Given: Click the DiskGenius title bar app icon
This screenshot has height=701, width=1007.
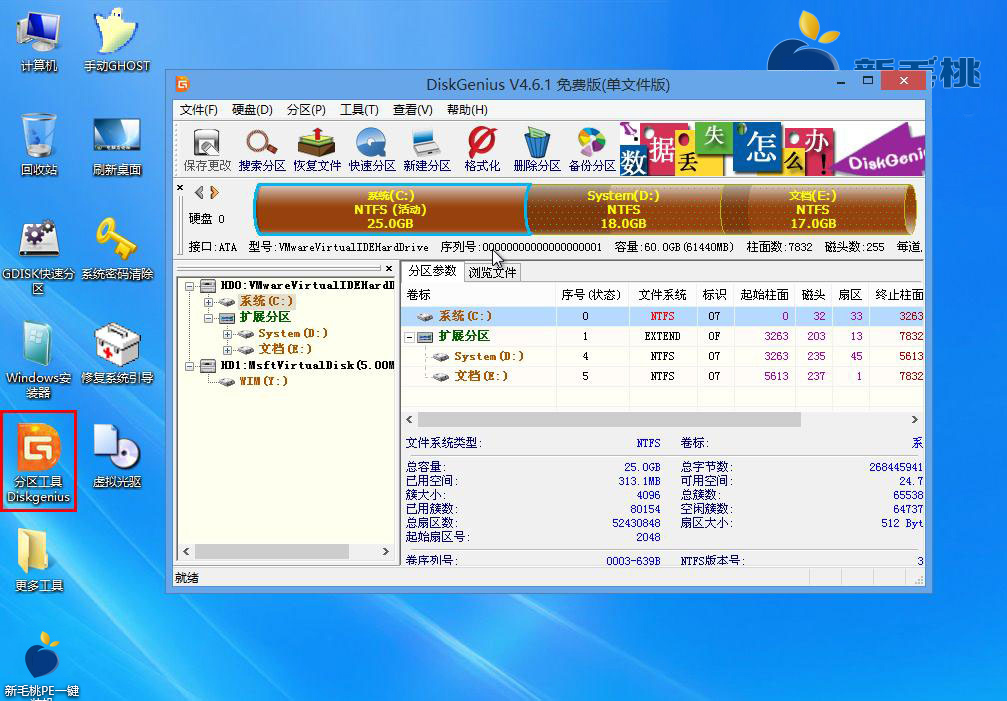Looking at the screenshot, I should [x=182, y=84].
